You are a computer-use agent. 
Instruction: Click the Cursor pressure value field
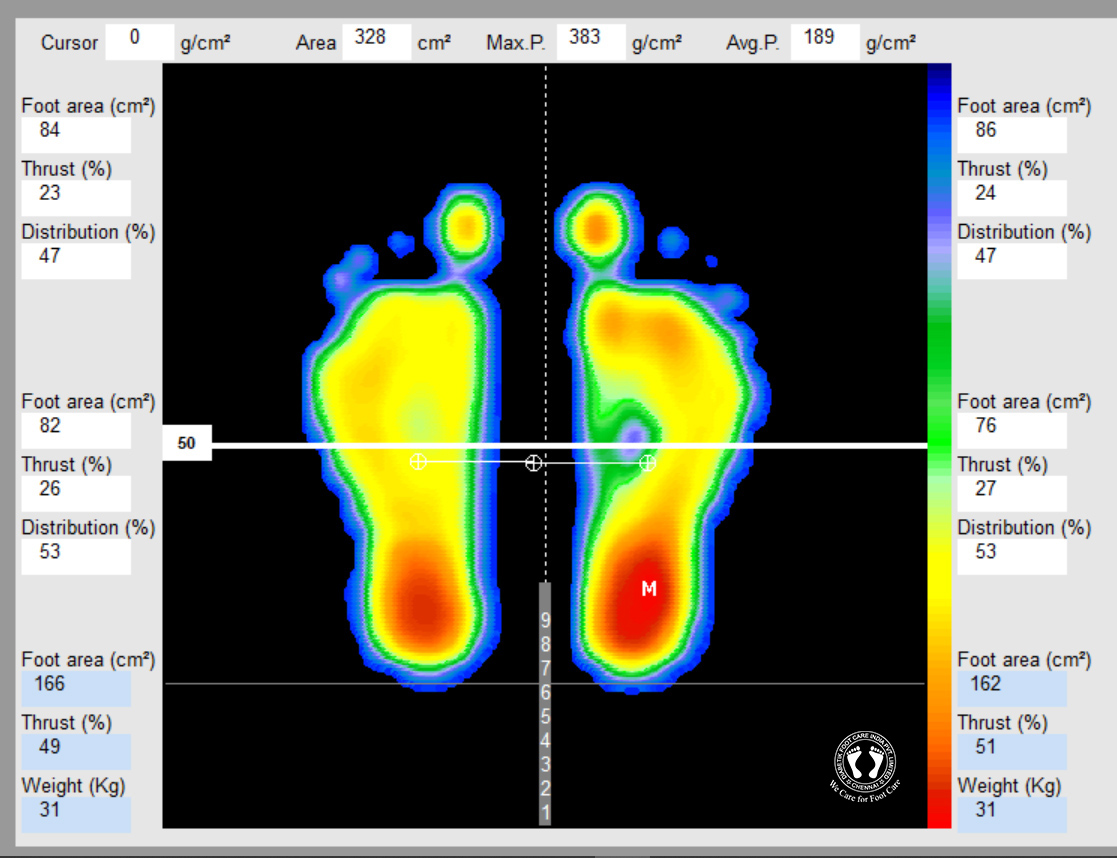click(138, 41)
